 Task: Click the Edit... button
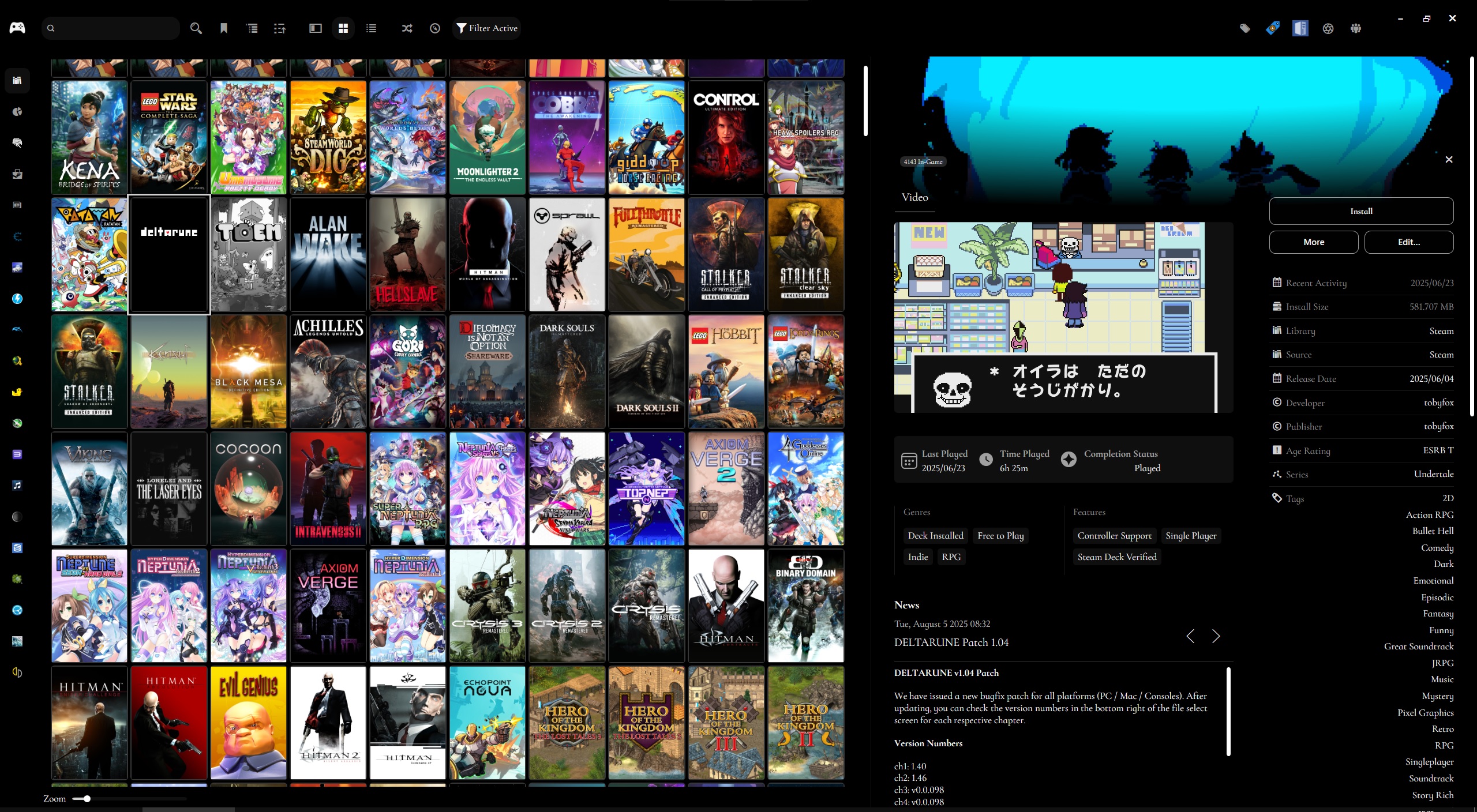1409,242
